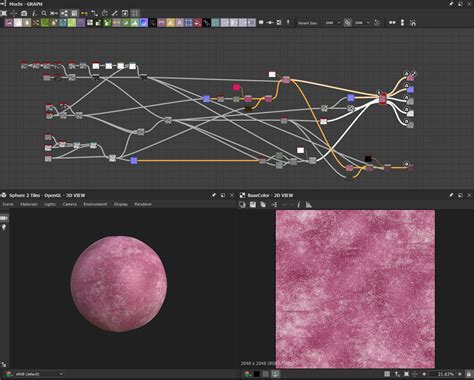474x380 pixels.
Task: Click the blue tile grid node icon
Action: (x=189, y=23)
